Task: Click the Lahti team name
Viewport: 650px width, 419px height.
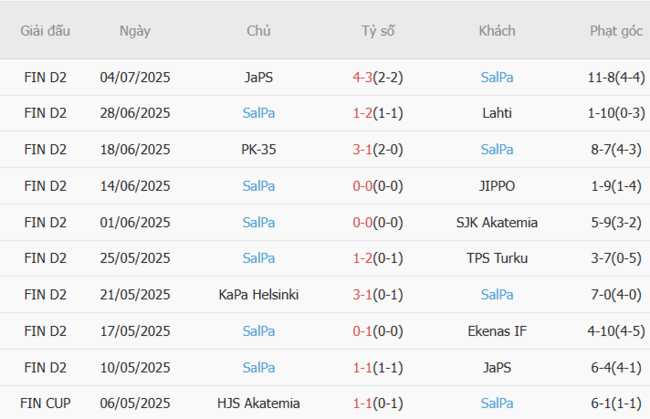Action: tap(497, 113)
